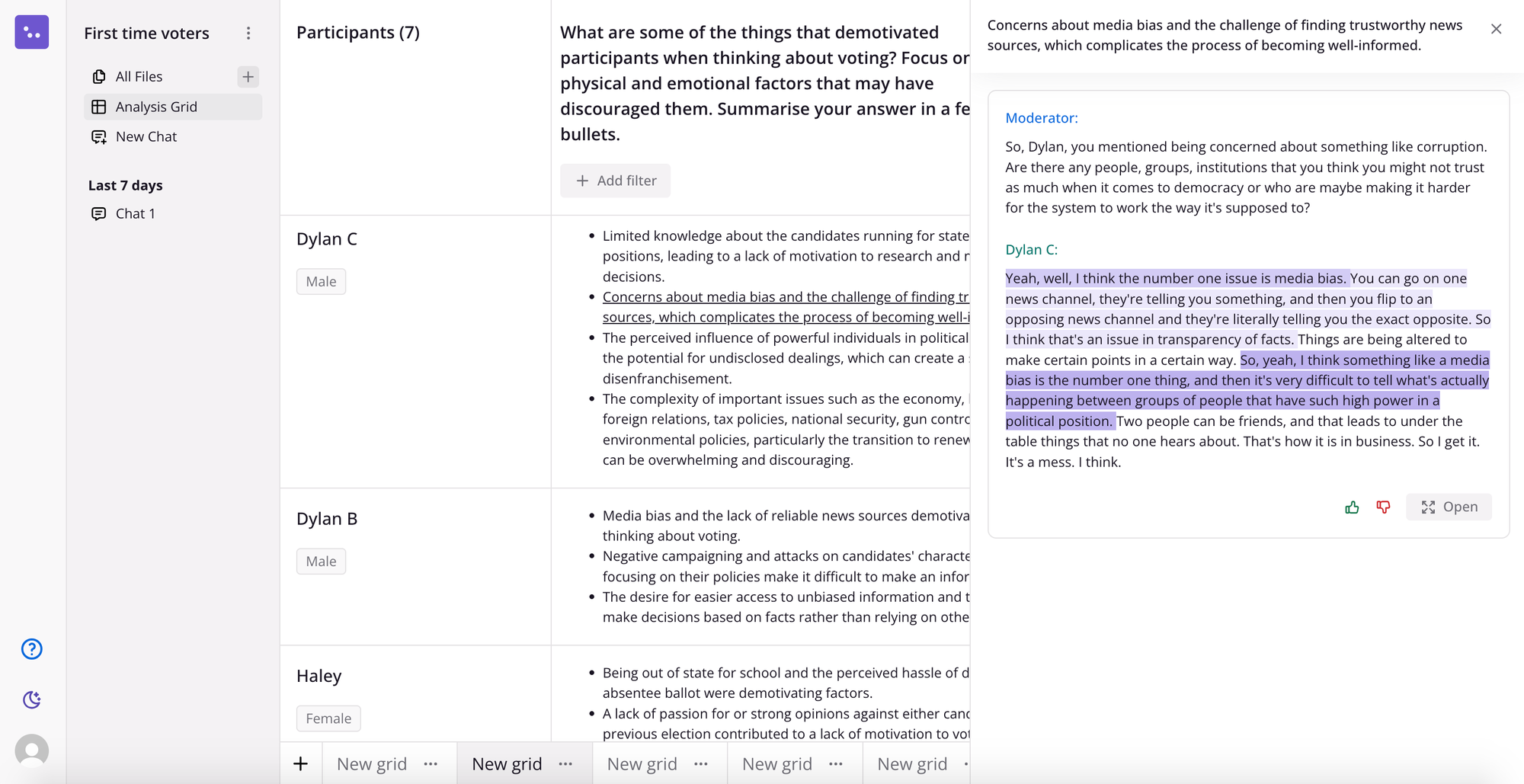Click the Add filter button
Image resolution: width=1524 pixels, height=784 pixels.
615,181
